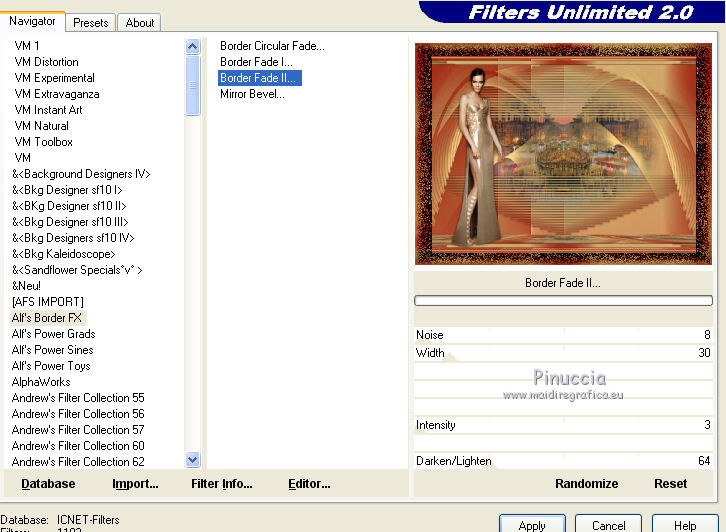Select &<Bkg Kaleidoscope> category
This screenshot has width=726, height=532.
(x=64, y=254)
